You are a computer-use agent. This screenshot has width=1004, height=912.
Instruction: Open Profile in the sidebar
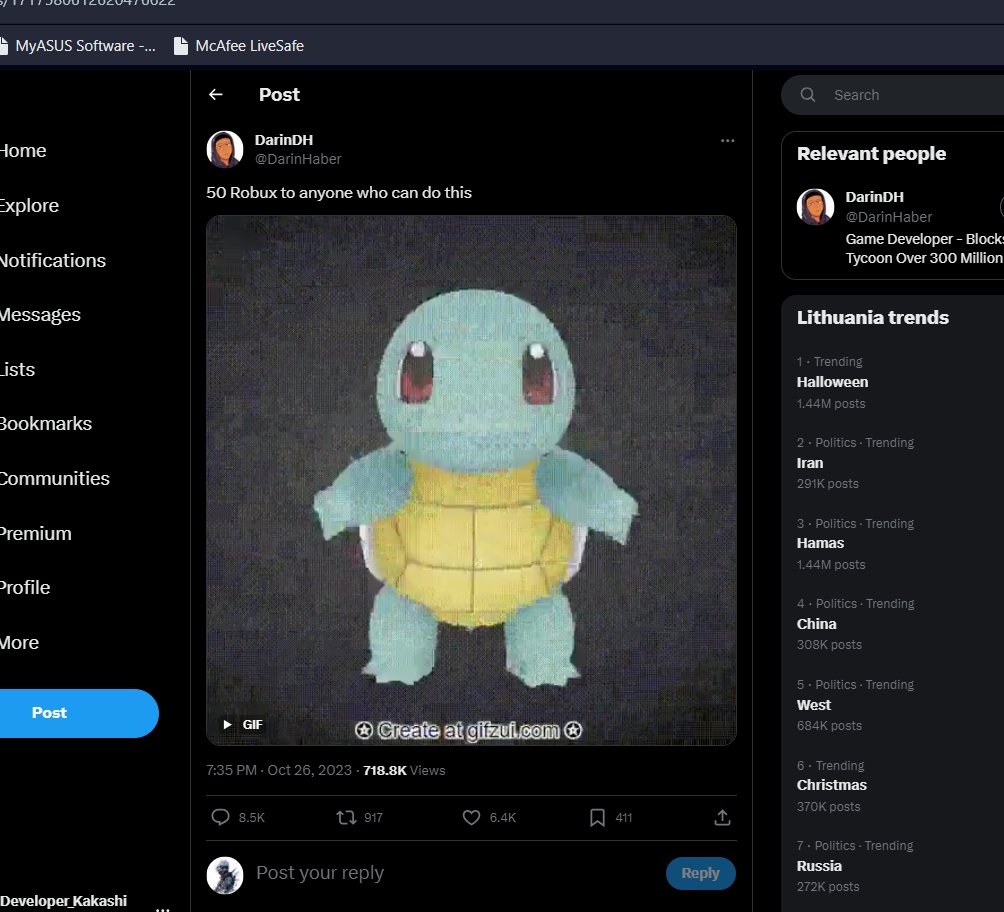pyautogui.click(x=25, y=588)
